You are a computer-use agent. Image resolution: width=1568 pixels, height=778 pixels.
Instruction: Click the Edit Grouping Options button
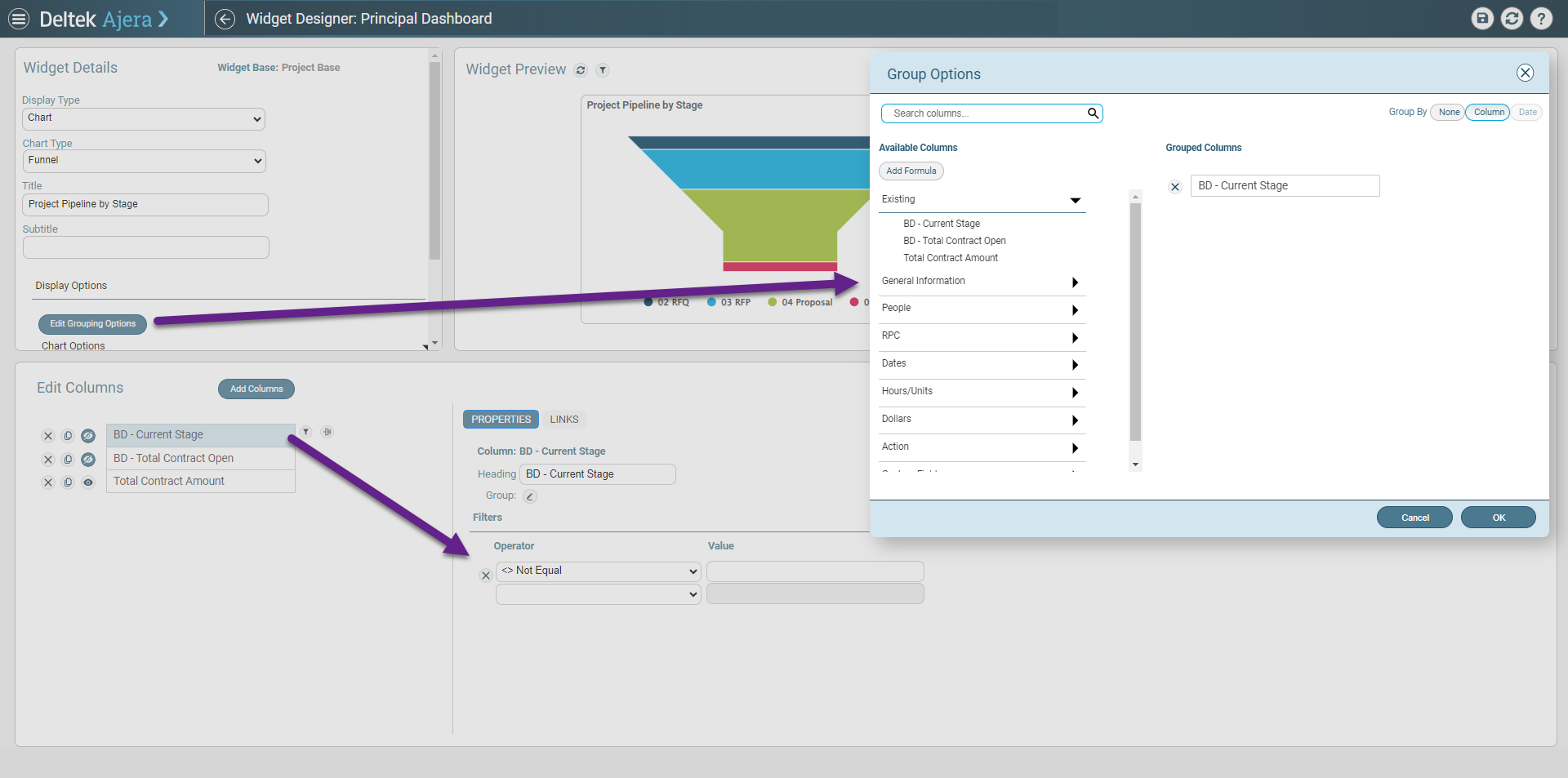(x=91, y=324)
